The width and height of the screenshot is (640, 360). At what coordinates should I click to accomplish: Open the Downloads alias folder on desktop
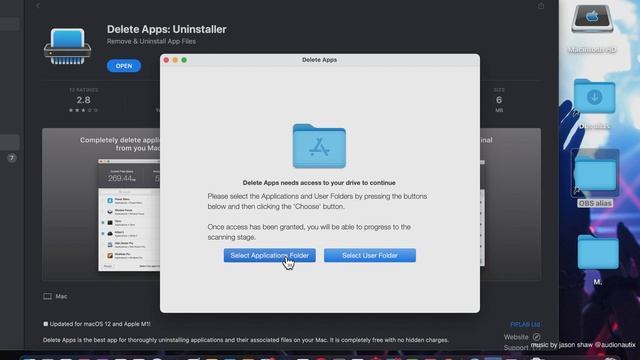594,97
